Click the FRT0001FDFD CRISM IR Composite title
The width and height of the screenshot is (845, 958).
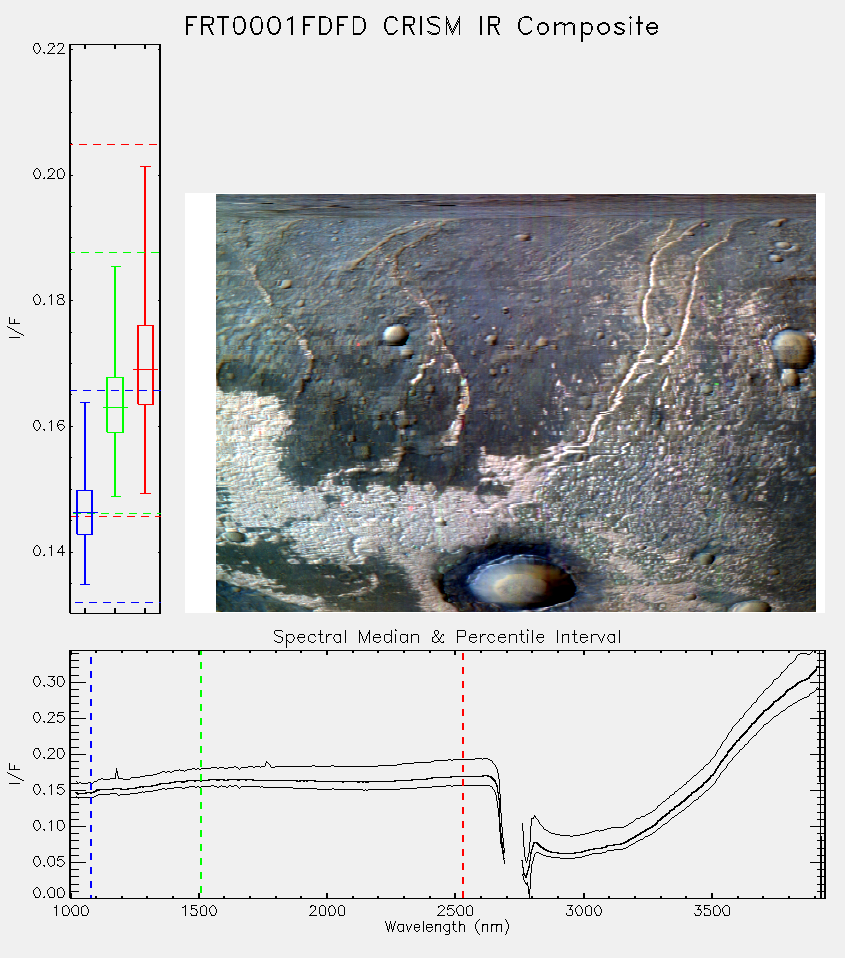[x=422, y=27]
